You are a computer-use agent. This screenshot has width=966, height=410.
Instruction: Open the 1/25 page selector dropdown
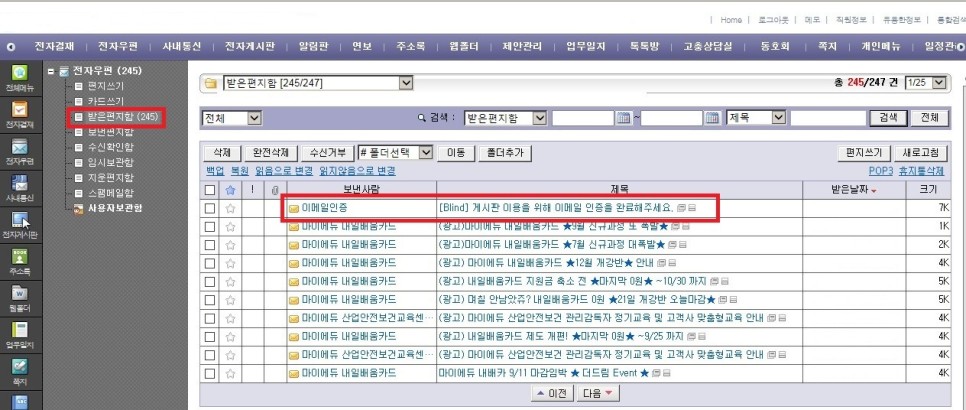pos(925,82)
